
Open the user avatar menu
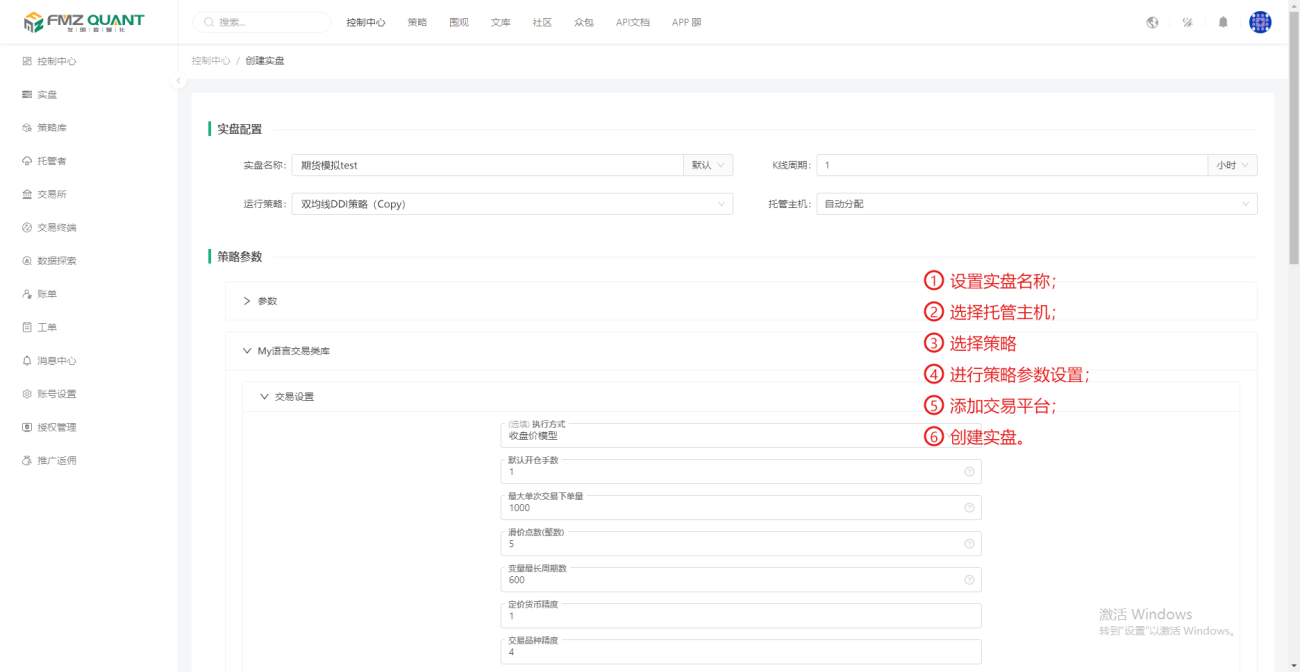pyautogui.click(x=1260, y=22)
